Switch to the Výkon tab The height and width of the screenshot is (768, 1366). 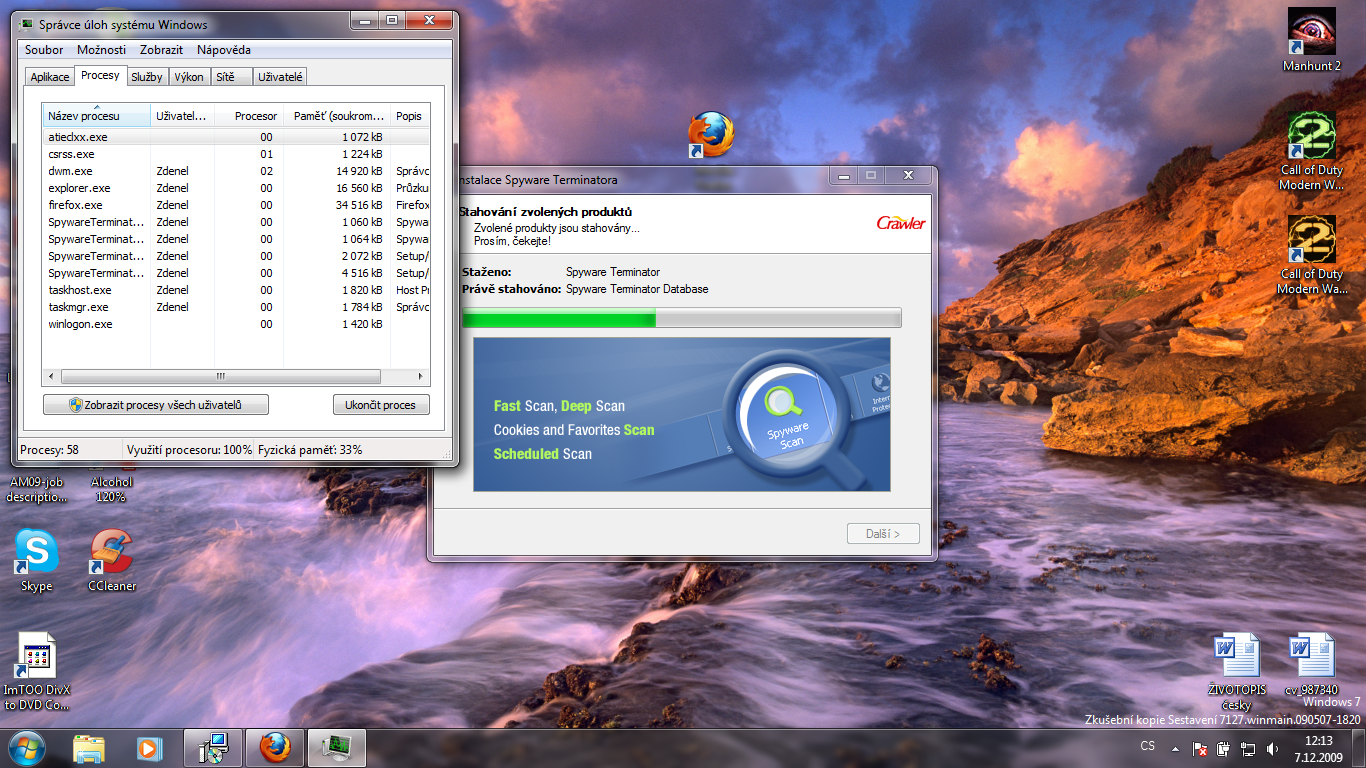(189, 77)
